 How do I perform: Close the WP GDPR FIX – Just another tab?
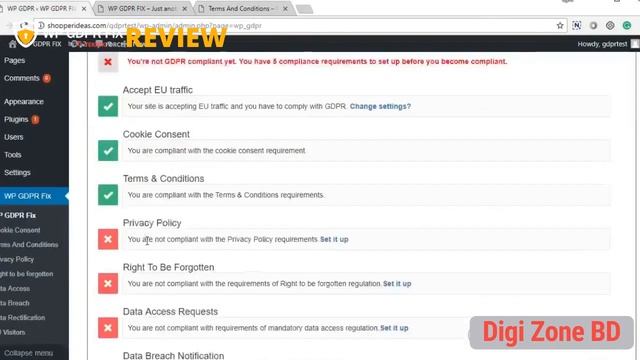(184, 9)
